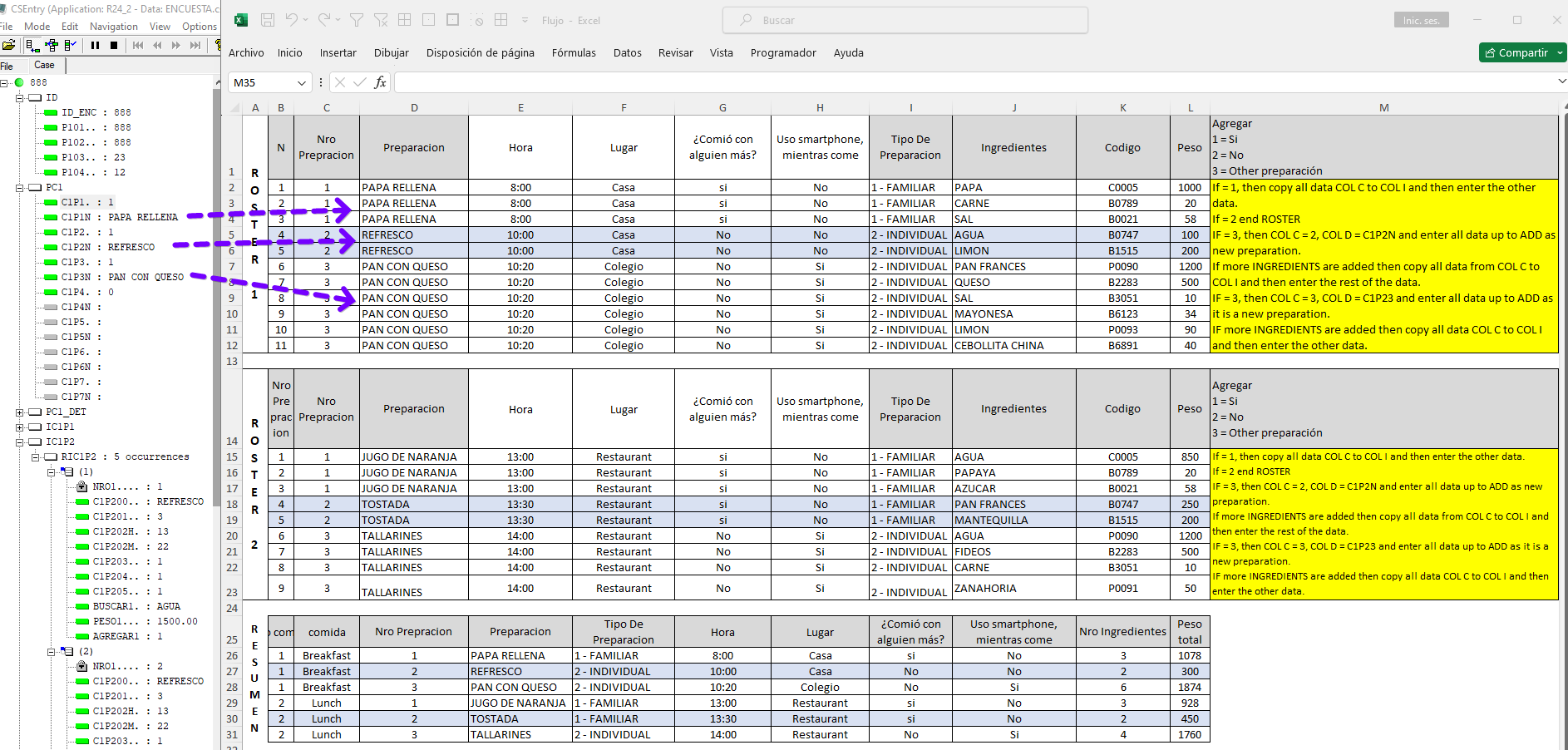Select the C1P1N PAPA RELLENA tree field
The width and height of the screenshot is (1568, 750).
pyautogui.click(x=119, y=218)
